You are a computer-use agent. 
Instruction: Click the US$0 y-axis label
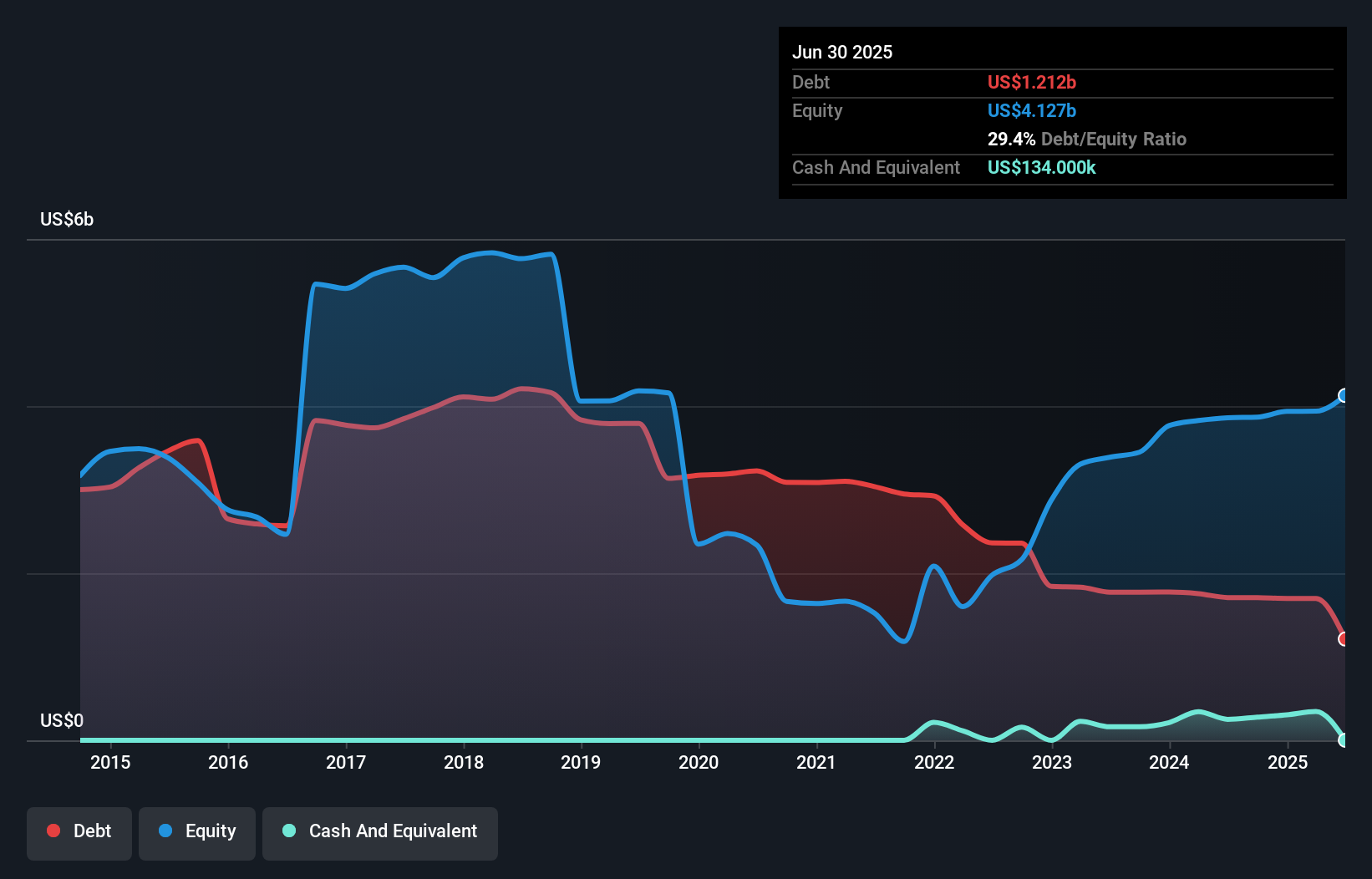click(x=62, y=720)
